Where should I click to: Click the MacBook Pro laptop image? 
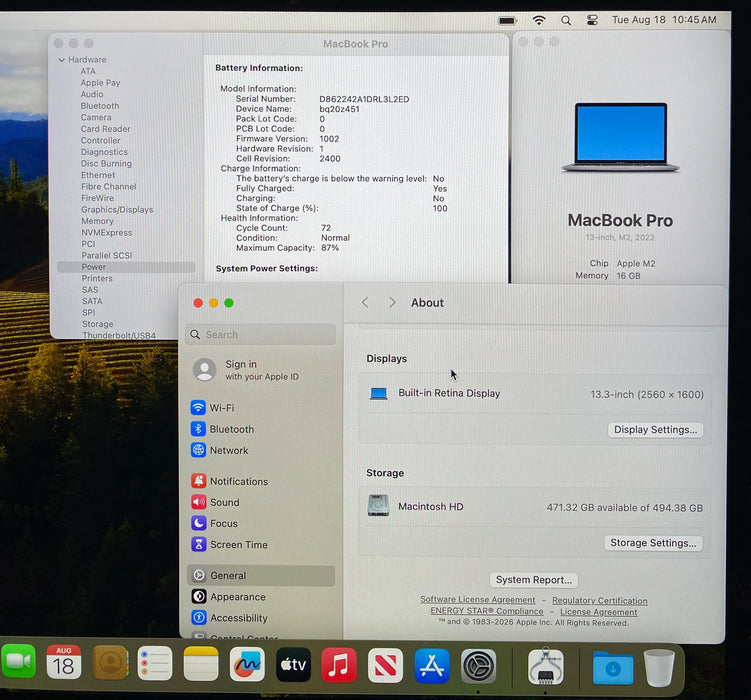[x=621, y=137]
